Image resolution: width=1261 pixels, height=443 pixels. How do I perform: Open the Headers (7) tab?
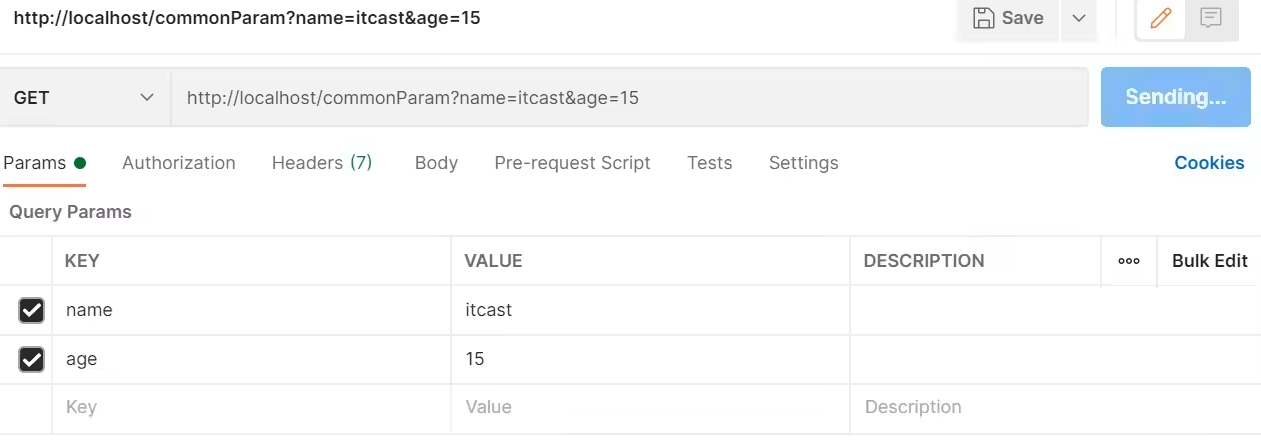click(x=322, y=163)
